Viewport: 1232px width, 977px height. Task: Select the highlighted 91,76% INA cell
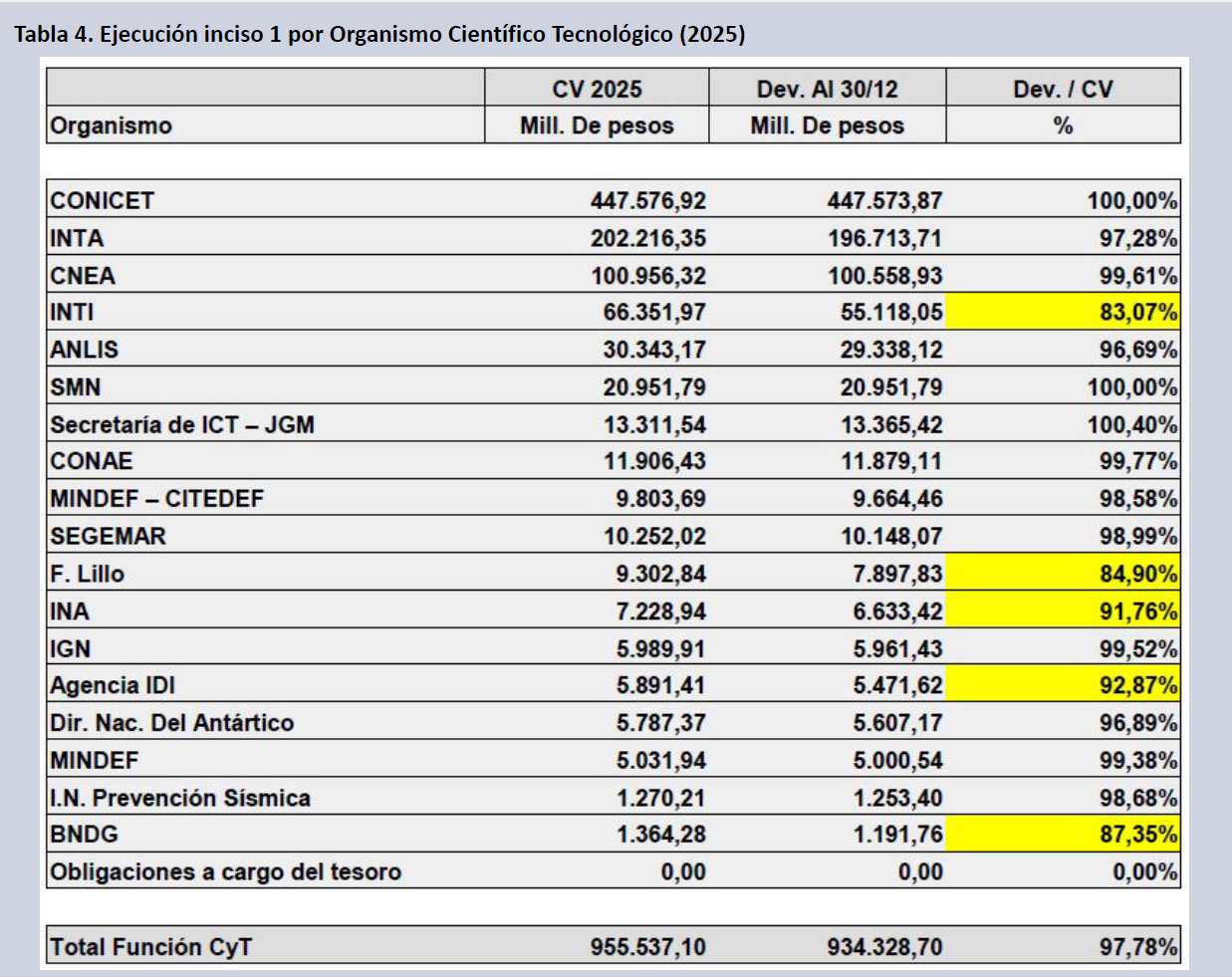[1063, 611]
